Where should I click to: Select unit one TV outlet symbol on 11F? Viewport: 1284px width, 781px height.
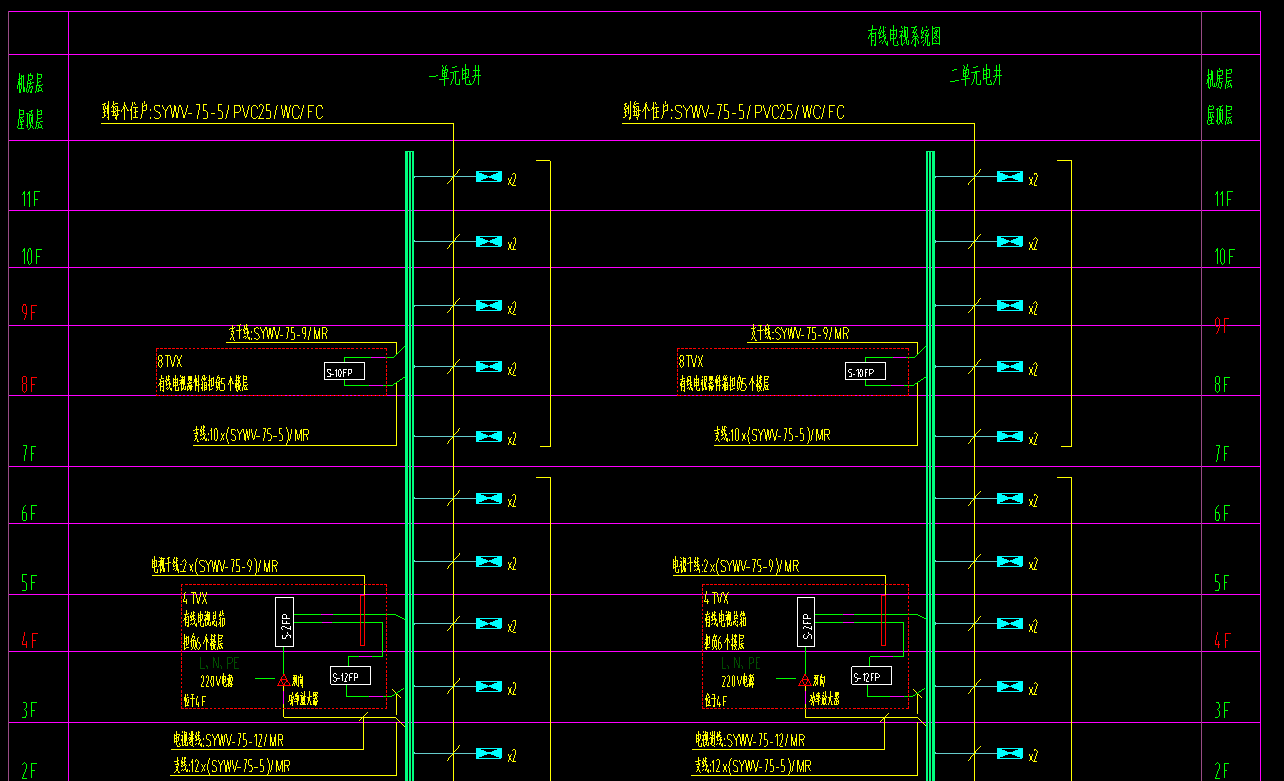click(488, 177)
